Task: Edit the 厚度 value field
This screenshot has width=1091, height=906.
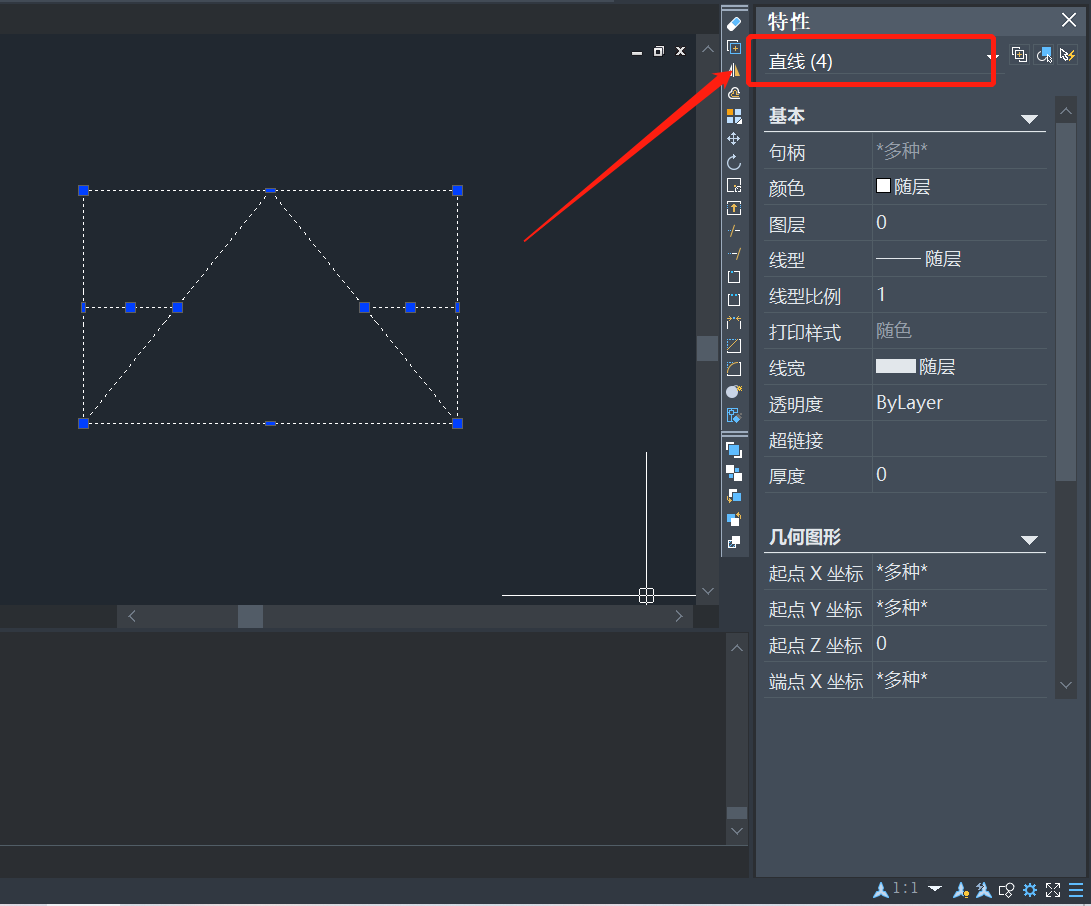Action: tap(959, 475)
